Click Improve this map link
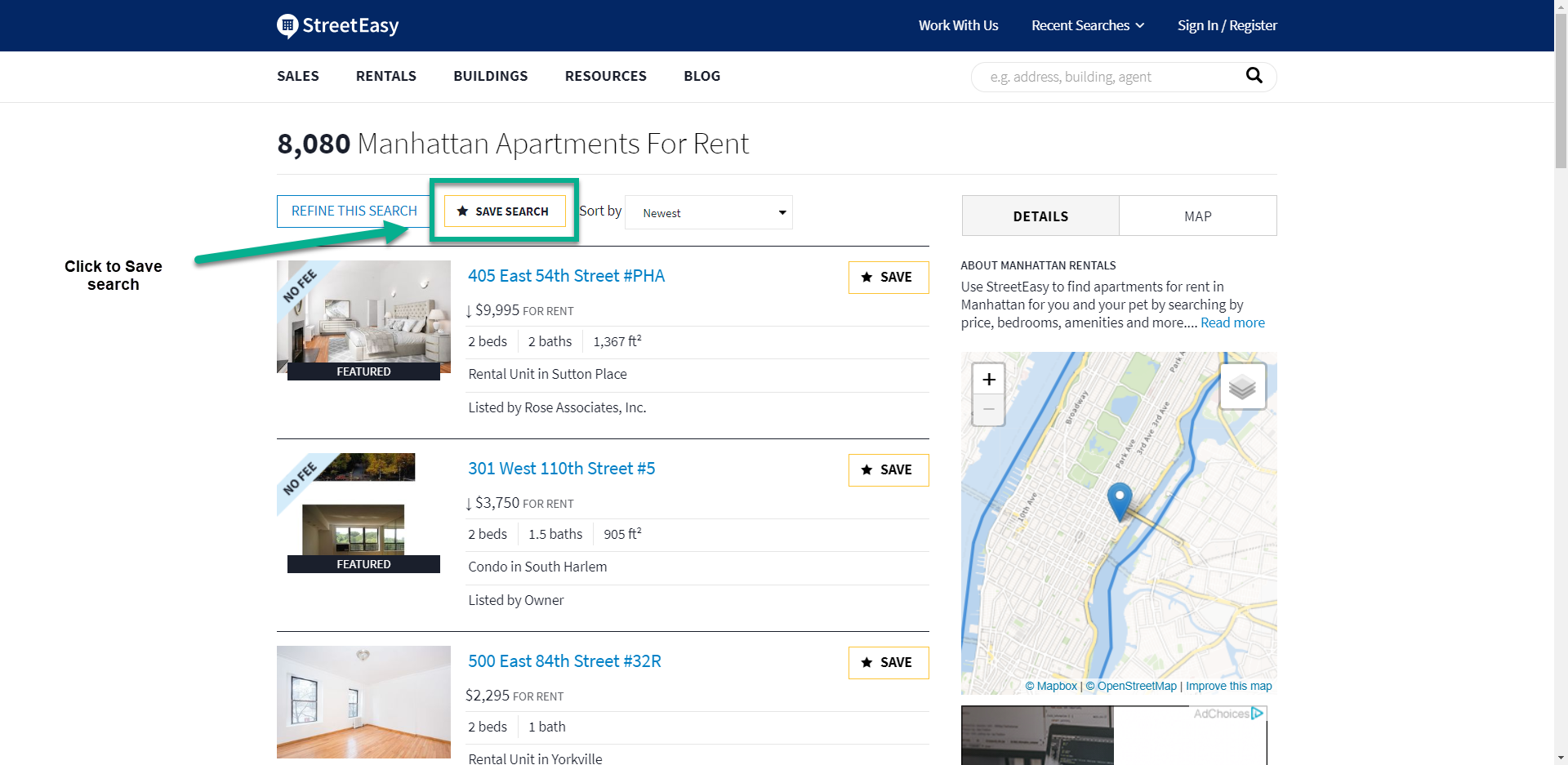1568x765 pixels. [1229, 687]
